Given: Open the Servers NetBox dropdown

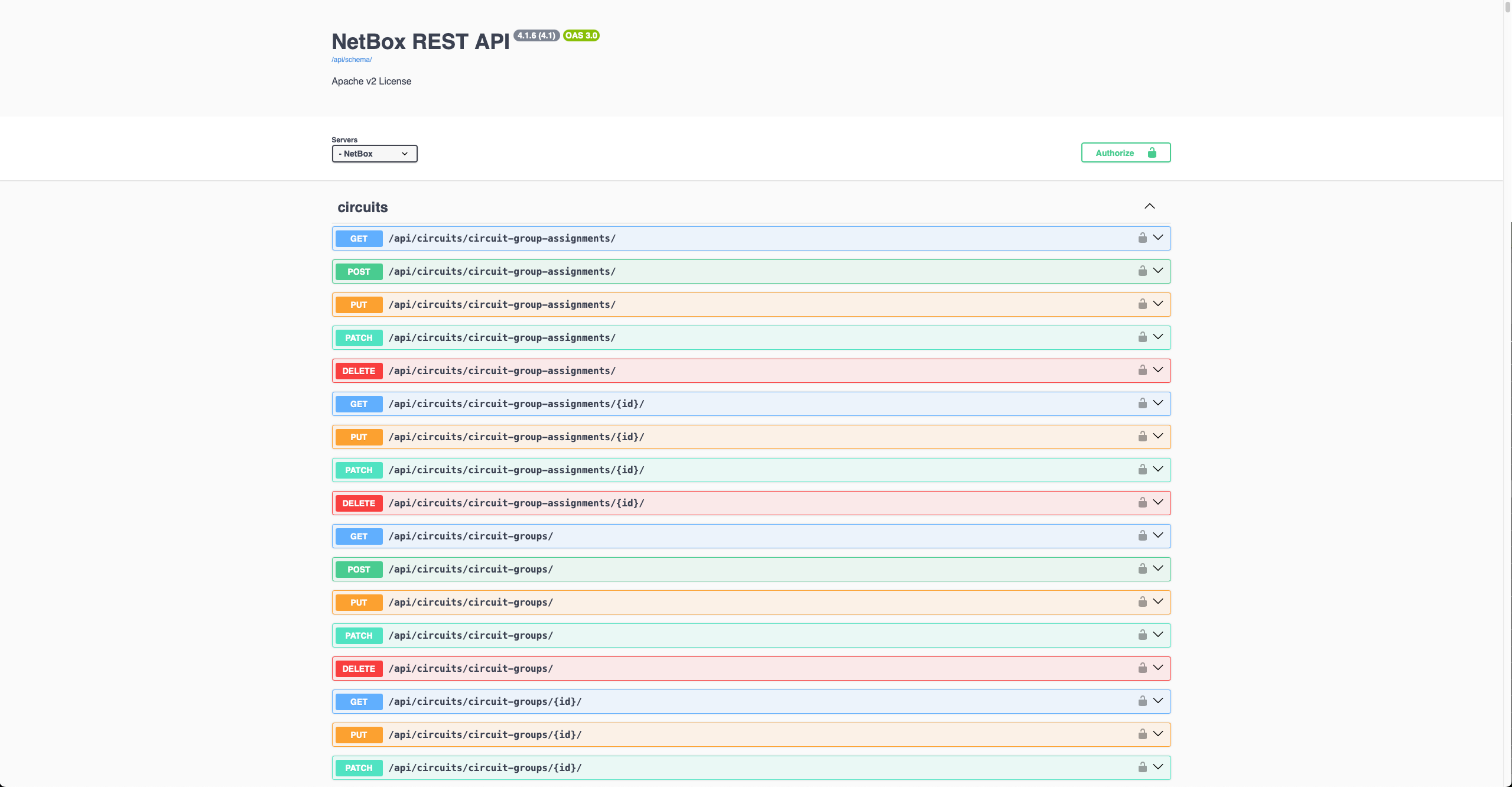Looking at the screenshot, I should coord(375,154).
